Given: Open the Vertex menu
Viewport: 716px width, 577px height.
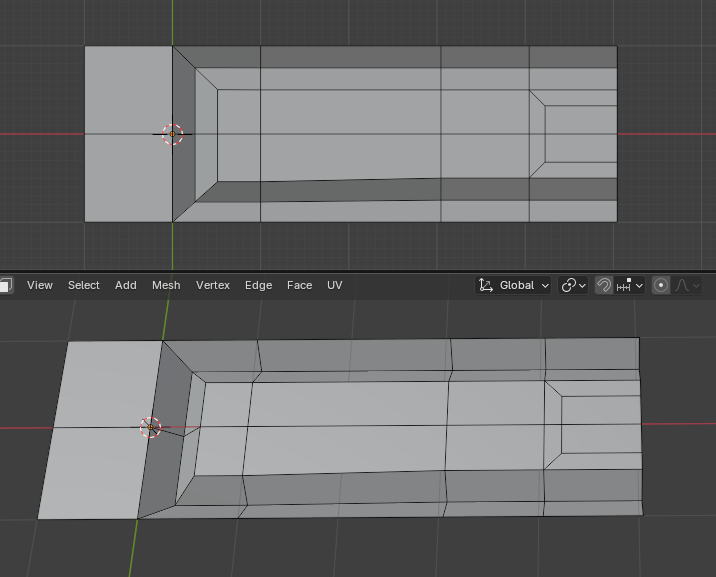Looking at the screenshot, I should (x=213, y=285).
